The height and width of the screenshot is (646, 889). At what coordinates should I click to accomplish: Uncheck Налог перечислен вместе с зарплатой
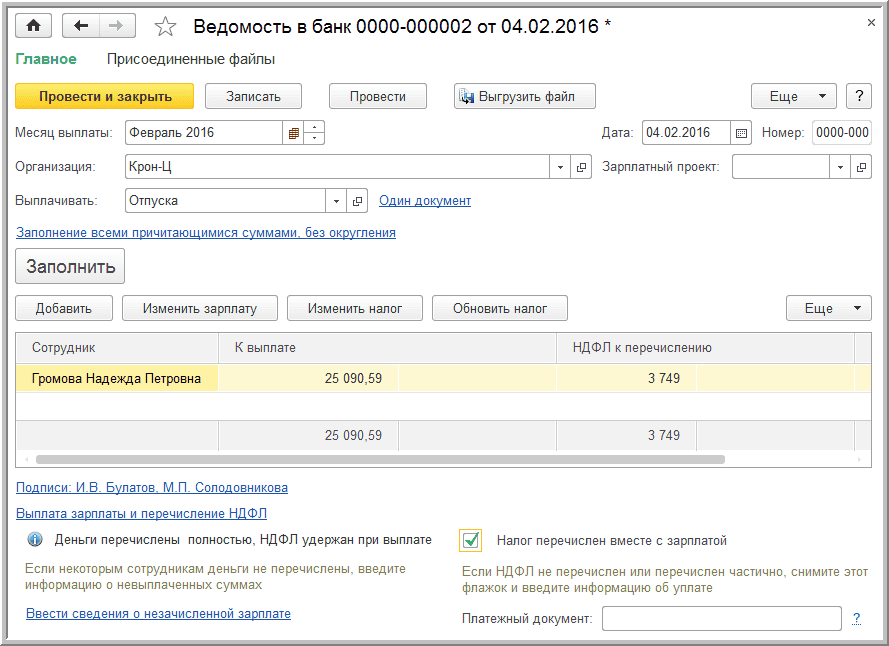(471, 540)
